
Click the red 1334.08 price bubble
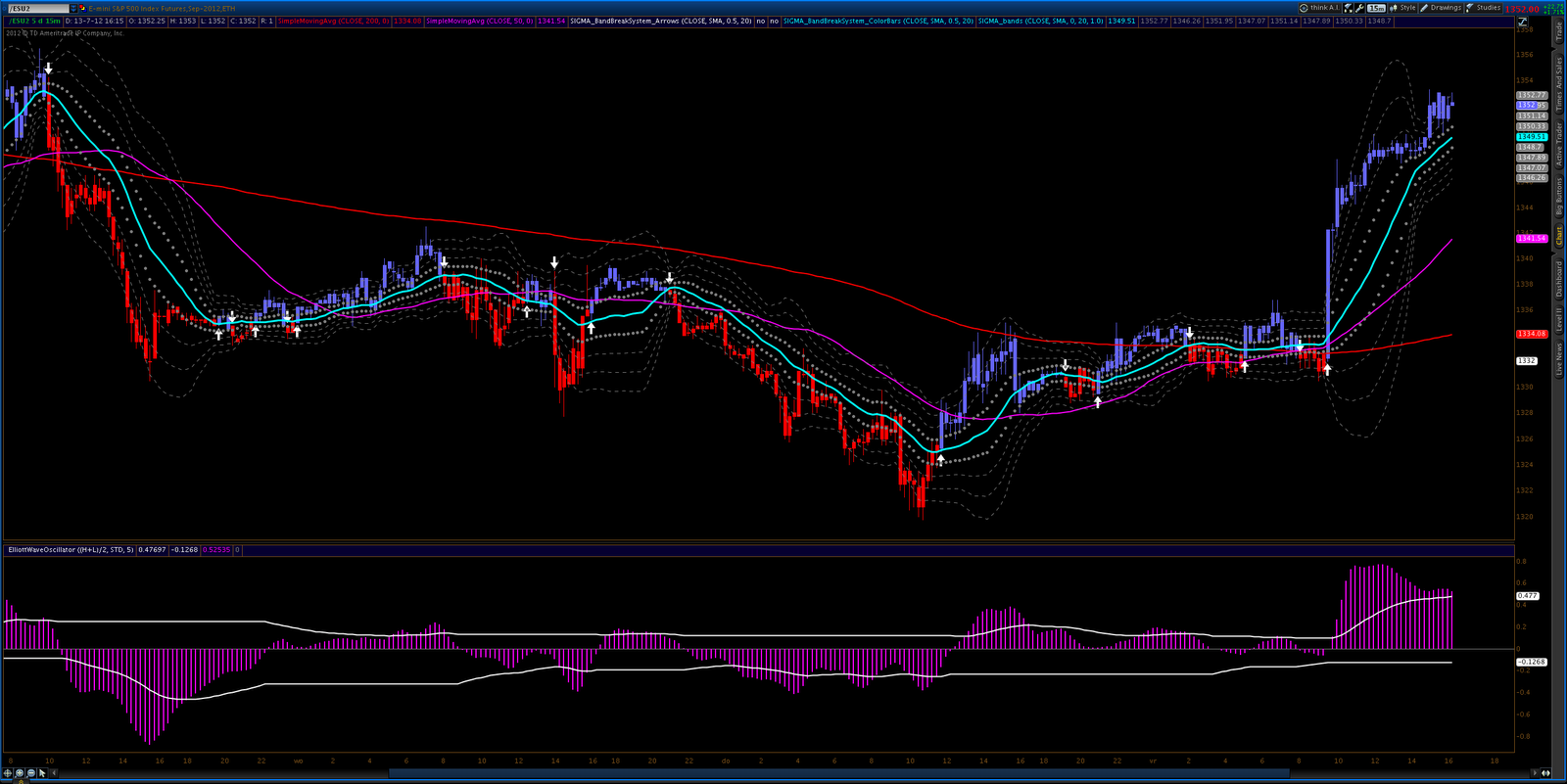pyautogui.click(x=1532, y=334)
